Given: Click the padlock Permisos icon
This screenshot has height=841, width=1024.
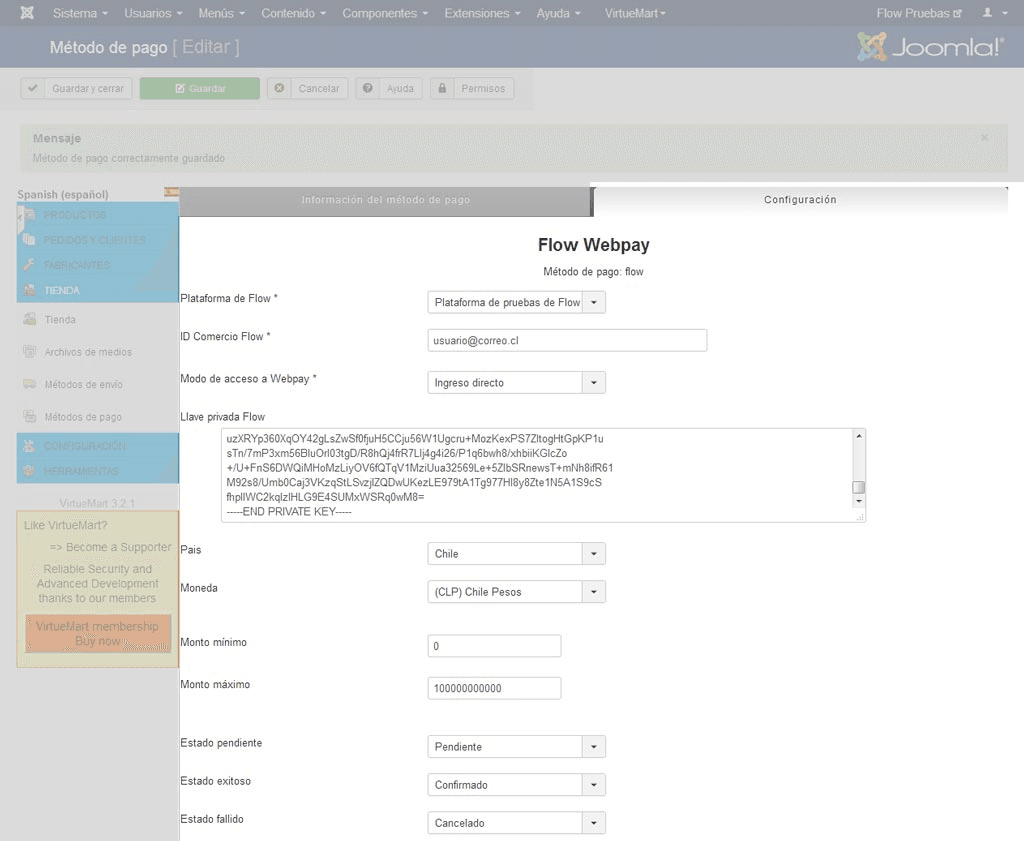Looking at the screenshot, I should [442, 88].
